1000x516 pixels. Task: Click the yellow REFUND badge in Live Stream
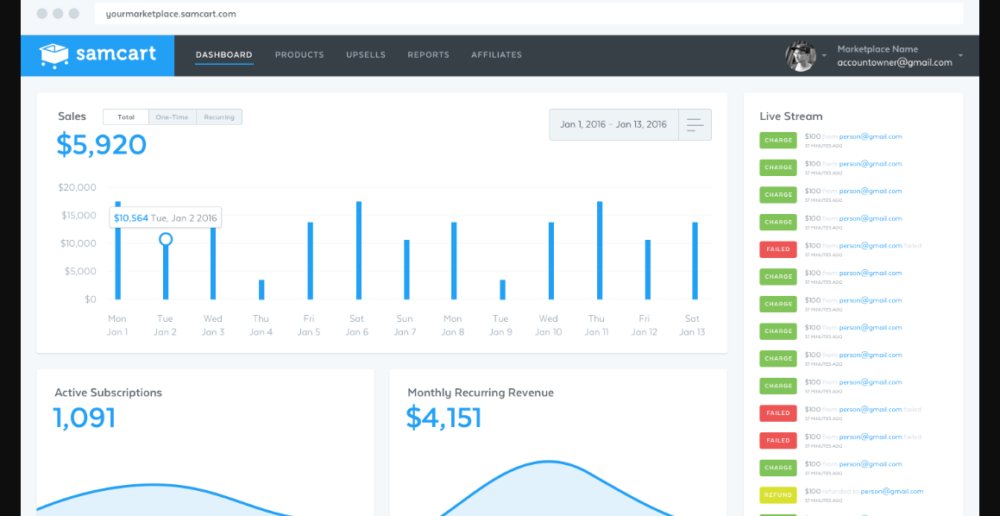click(x=778, y=494)
